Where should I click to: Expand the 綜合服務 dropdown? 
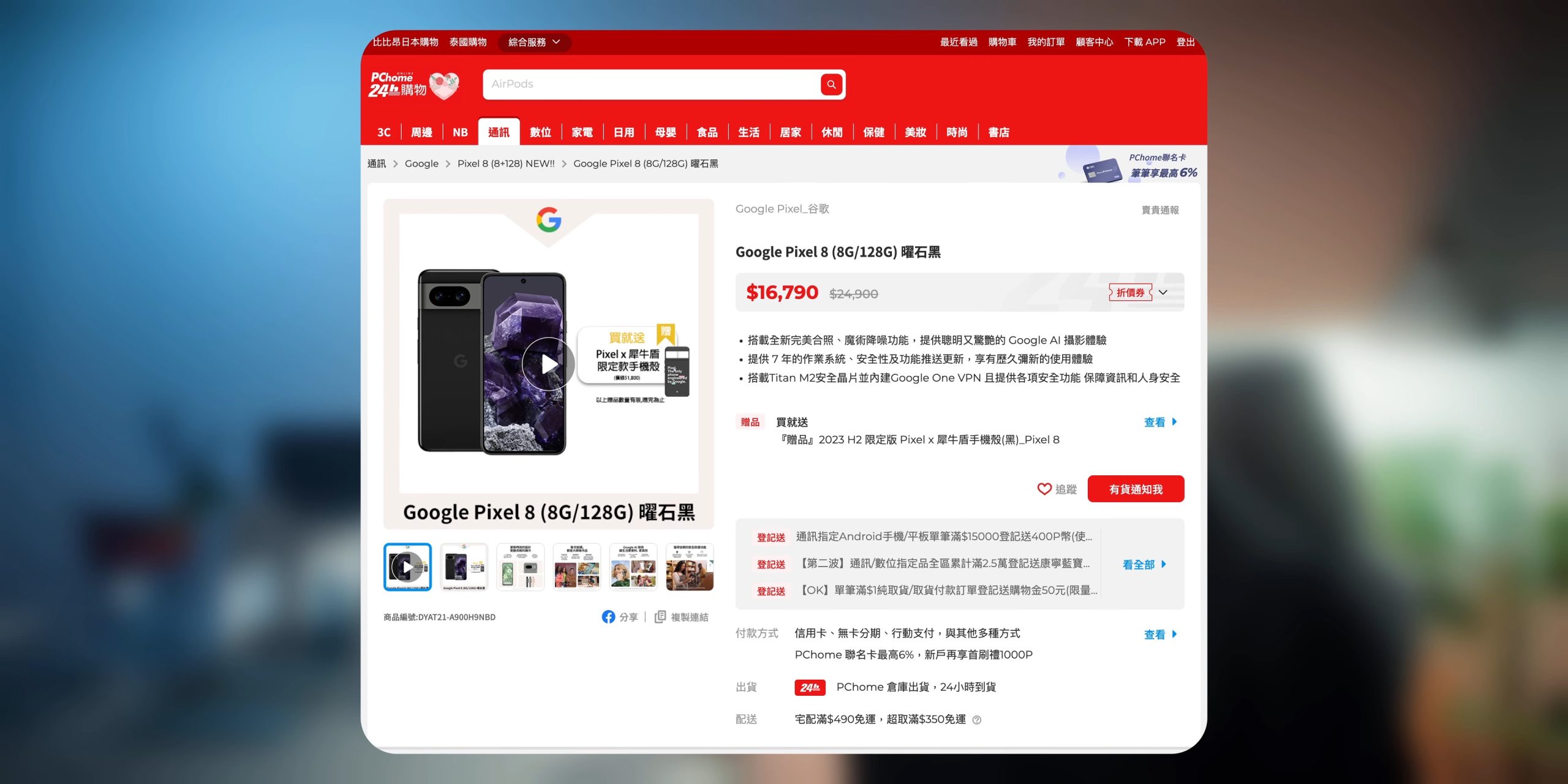pos(534,42)
